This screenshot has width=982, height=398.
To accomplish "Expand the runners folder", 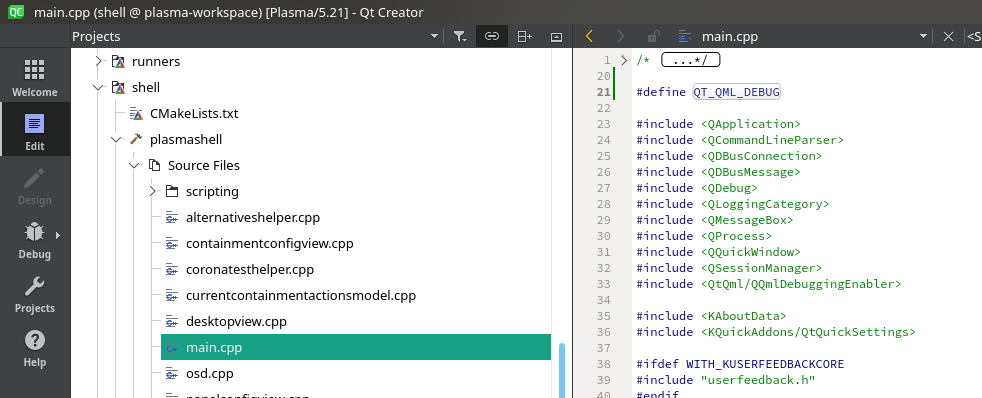I will 98,61.
